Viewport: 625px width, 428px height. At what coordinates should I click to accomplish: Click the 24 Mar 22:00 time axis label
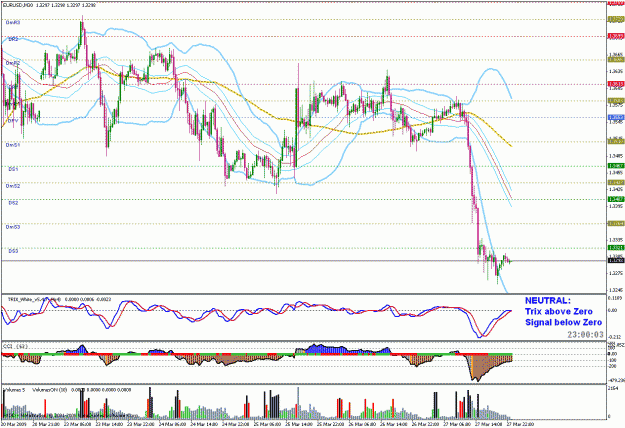pyautogui.click(x=234, y=424)
